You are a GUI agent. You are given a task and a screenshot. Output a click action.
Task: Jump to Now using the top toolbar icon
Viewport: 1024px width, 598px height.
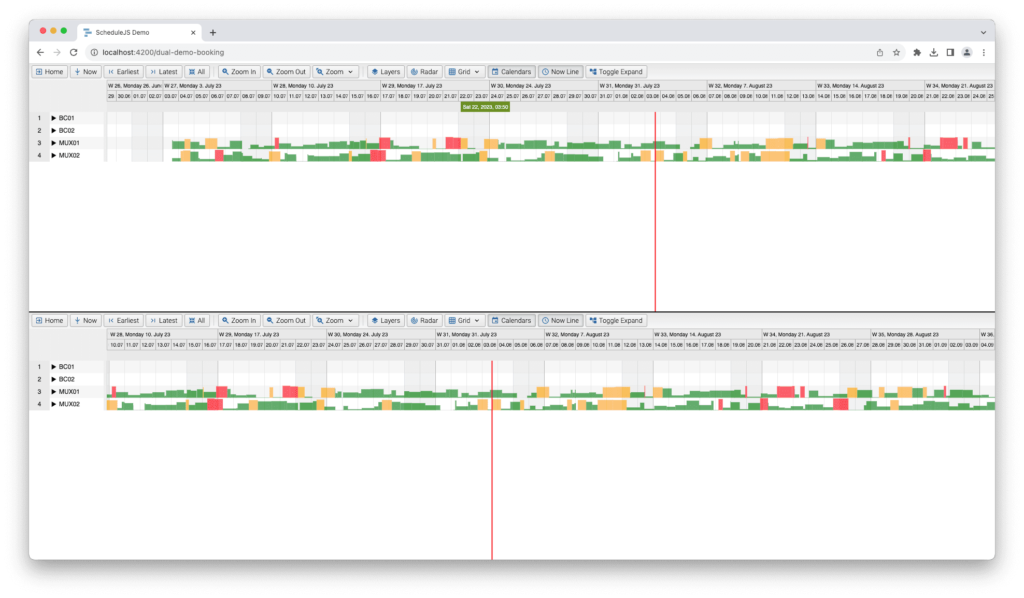pos(86,71)
